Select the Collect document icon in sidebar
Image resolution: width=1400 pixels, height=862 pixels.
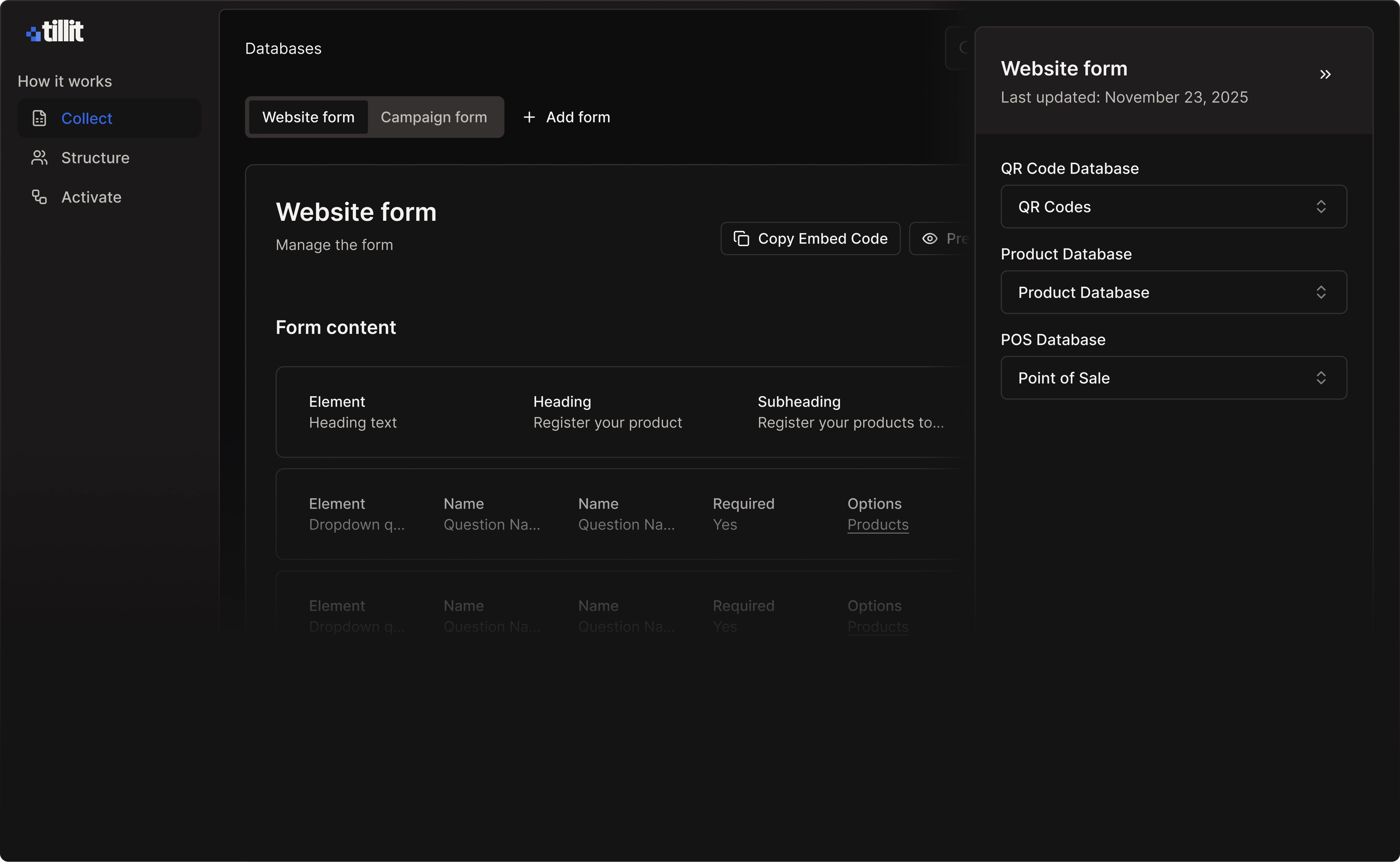point(39,118)
